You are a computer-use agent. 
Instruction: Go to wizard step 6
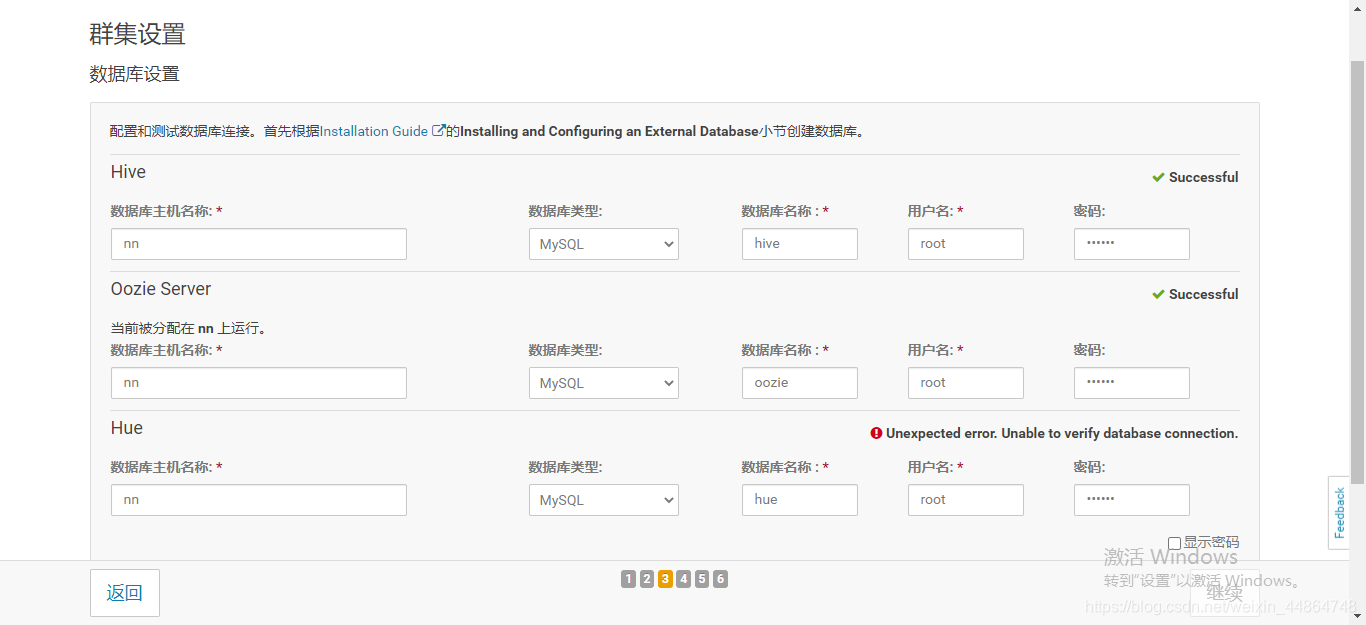tap(720, 579)
